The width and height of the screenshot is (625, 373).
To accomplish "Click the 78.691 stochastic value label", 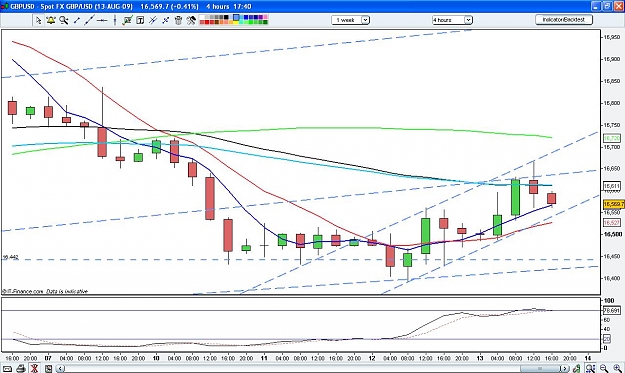I will (x=611, y=310).
